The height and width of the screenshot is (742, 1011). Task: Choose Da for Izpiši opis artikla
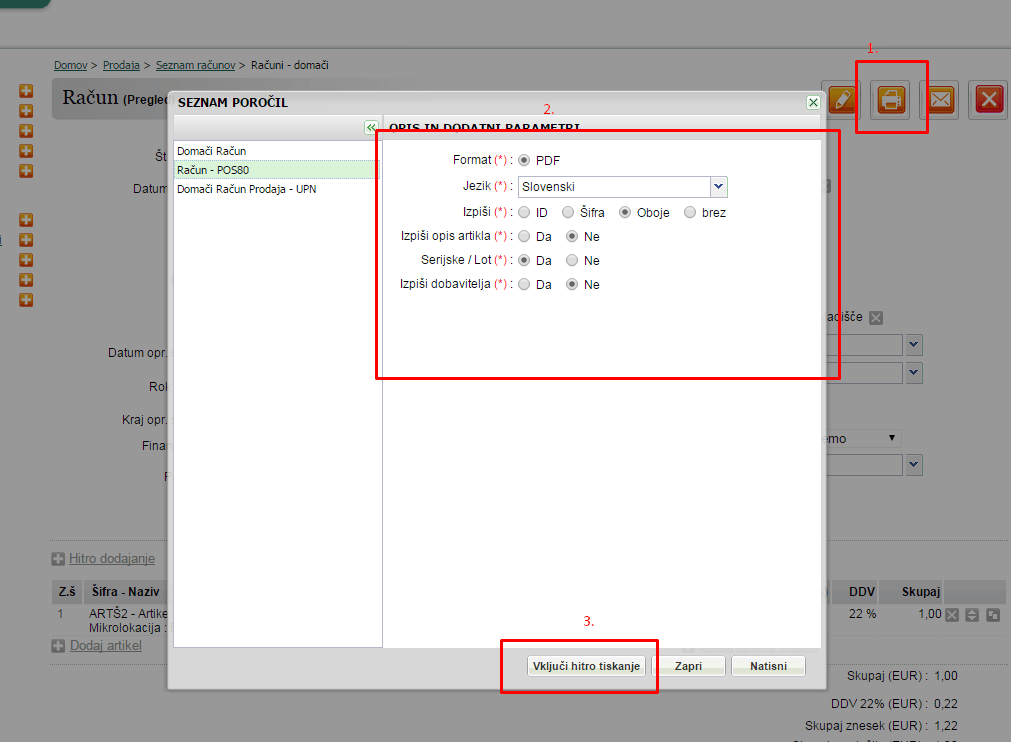tap(524, 236)
